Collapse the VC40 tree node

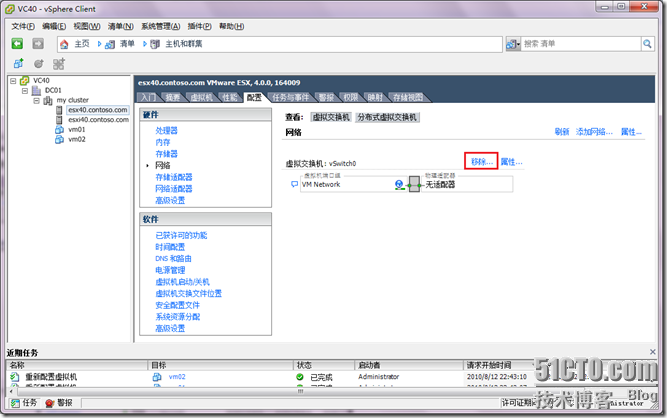13,80
